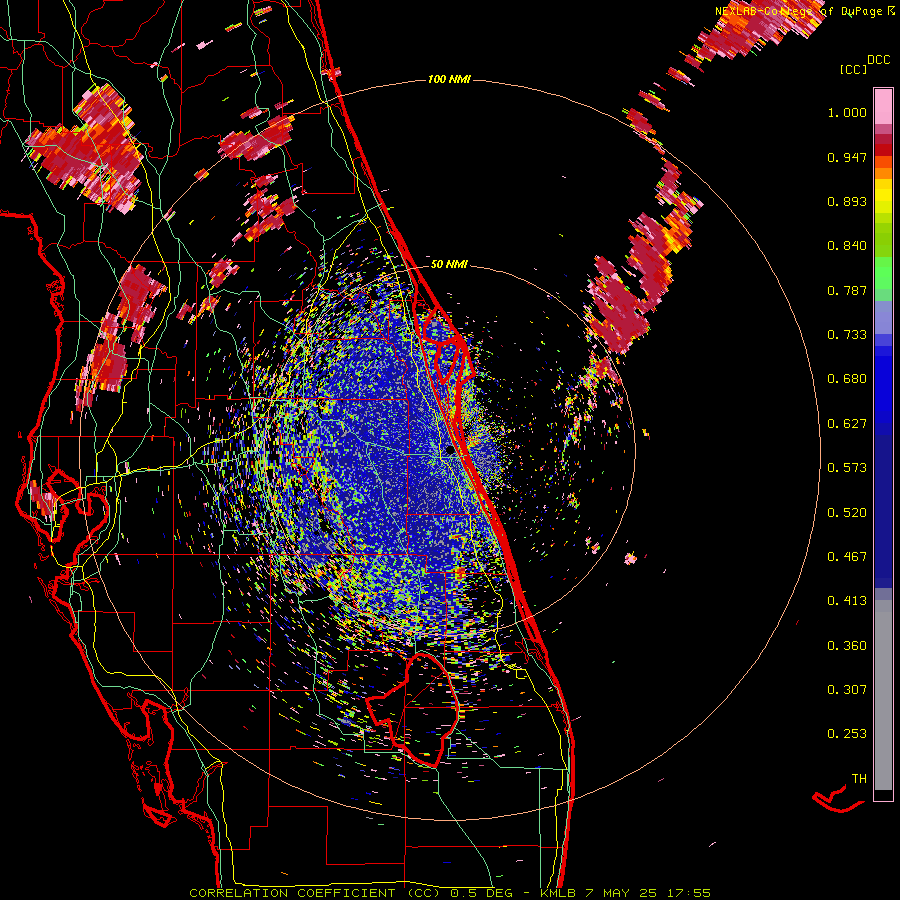Select the 0.520 legend value

click(847, 513)
